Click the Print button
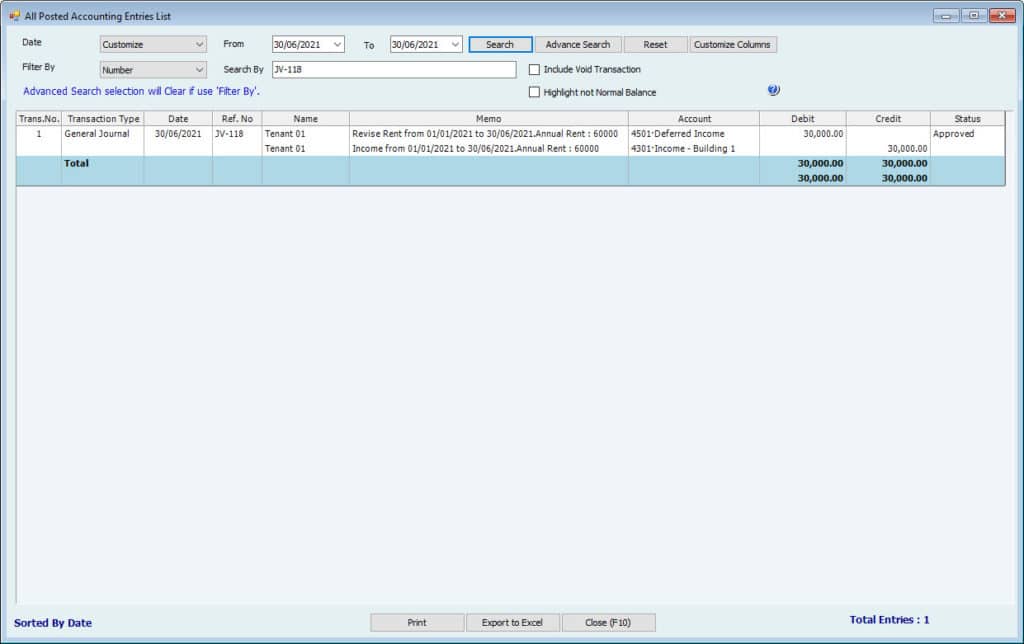This screenshot has height=644, width=1024. click(417, 622)
